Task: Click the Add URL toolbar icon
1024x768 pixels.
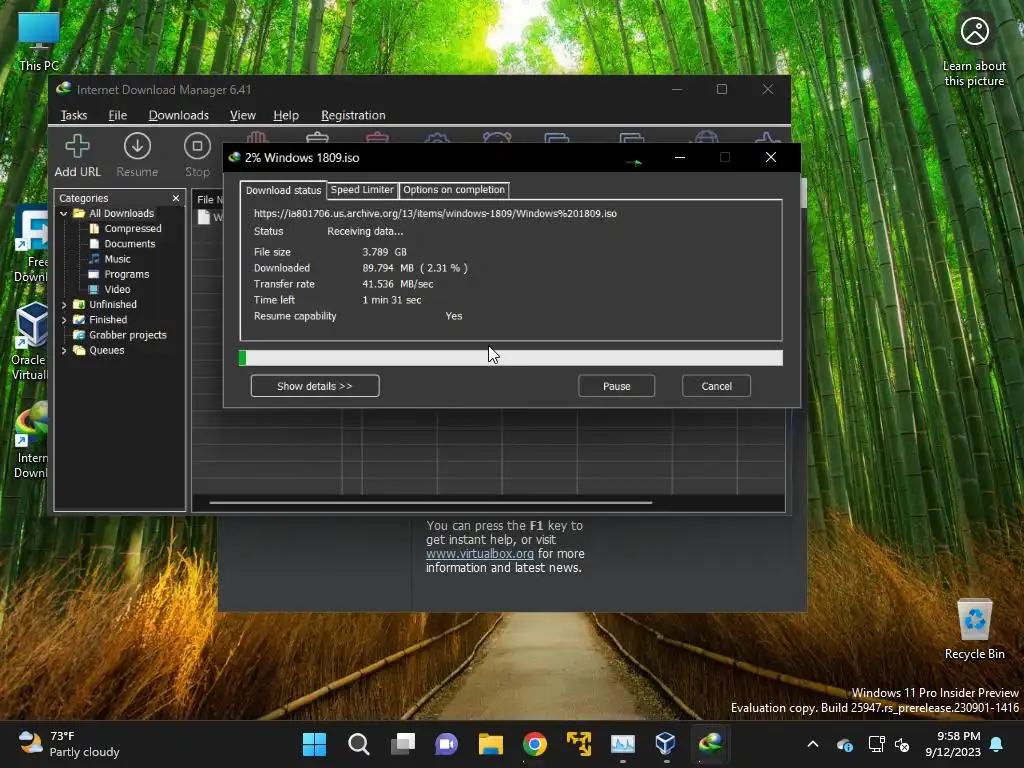Action: 77,155
